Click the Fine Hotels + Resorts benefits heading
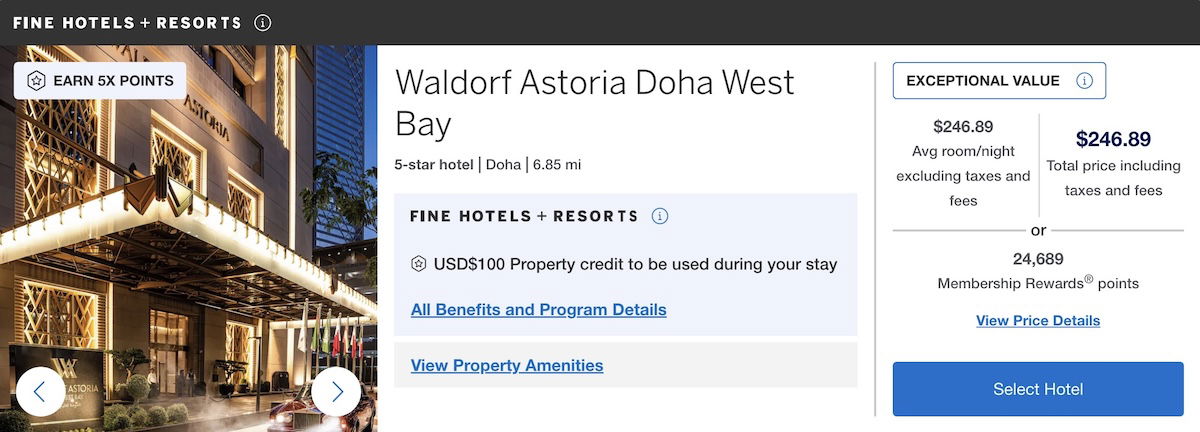This screenshot has height=432, width=1200. (524, 216)
